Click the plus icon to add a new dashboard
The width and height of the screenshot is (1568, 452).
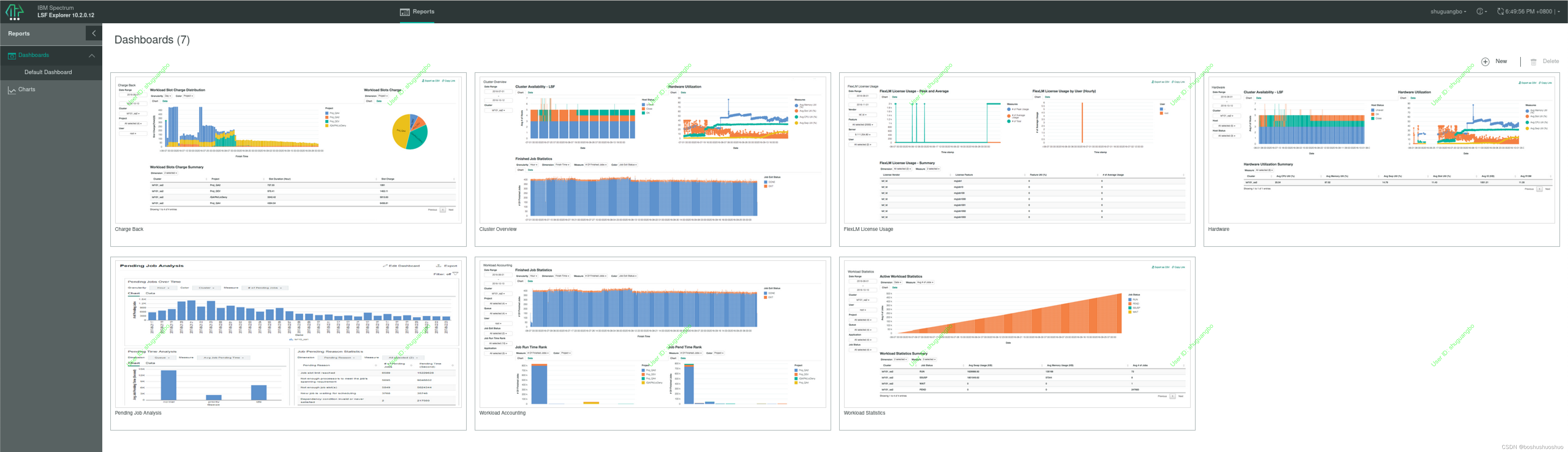tap(1485, 62)
